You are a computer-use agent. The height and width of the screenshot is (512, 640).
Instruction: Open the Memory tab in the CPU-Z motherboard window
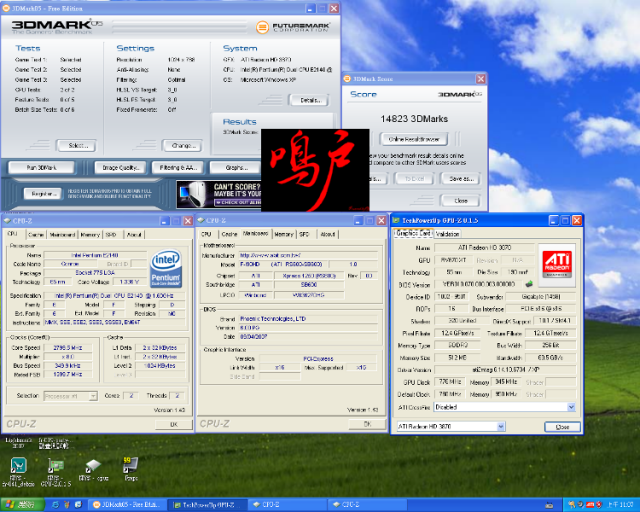click(284, 234)
